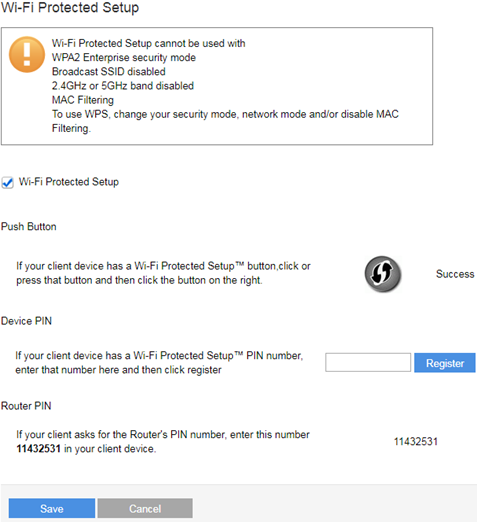
Task: Click the Register button
Action: (445, 363)
